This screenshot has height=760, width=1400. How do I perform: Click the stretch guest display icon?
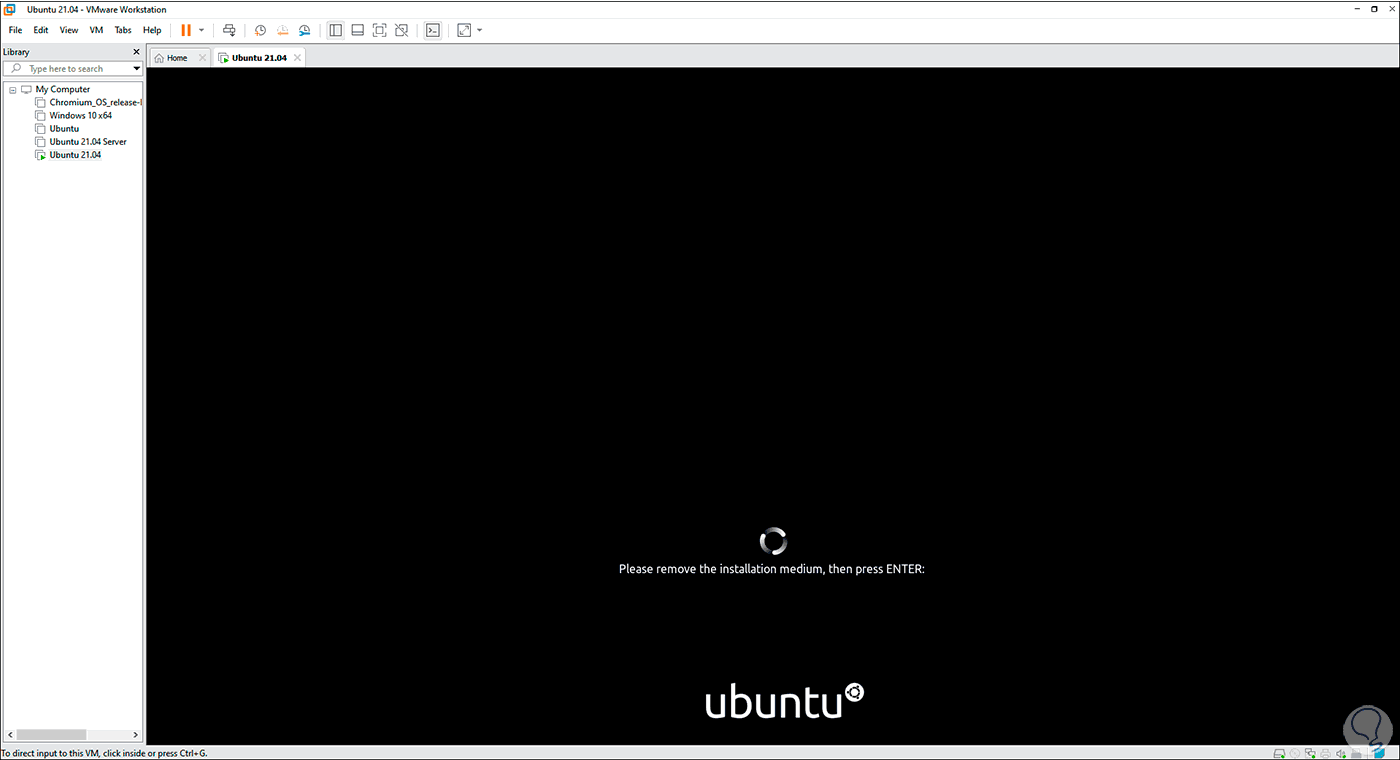click(464, 30)
